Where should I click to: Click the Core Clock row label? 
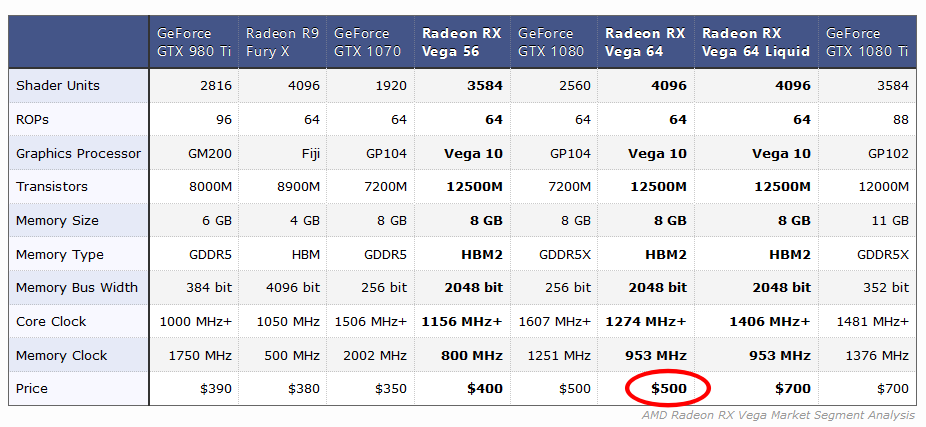click(x=51, y=322)
